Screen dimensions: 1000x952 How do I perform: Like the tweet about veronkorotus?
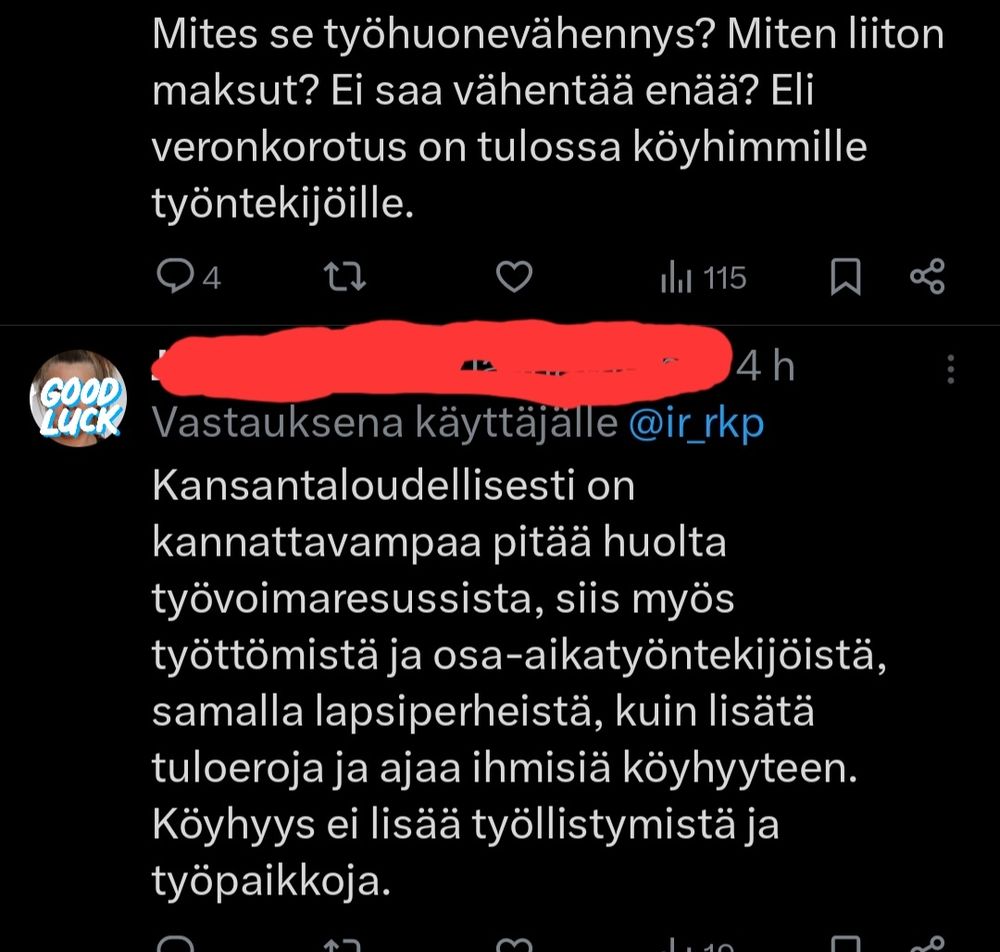point(514,277)
